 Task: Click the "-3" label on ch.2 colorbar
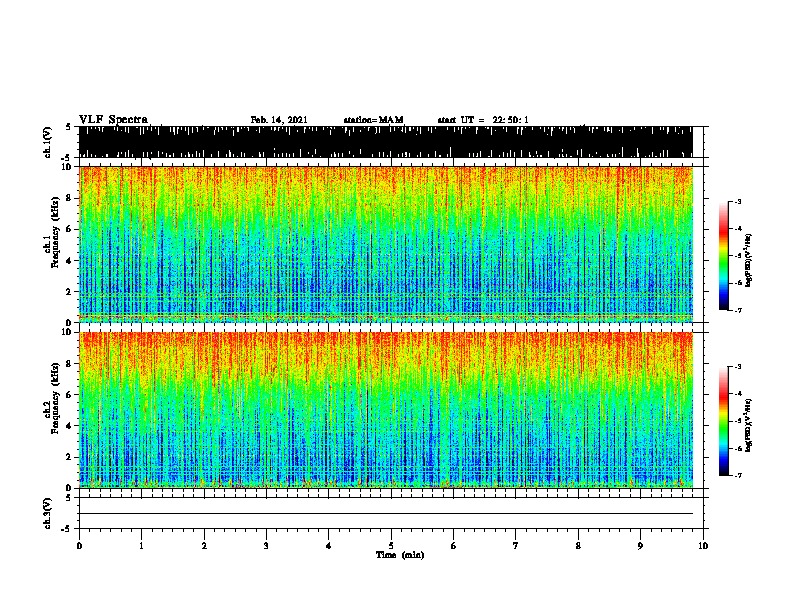[737, 367]
